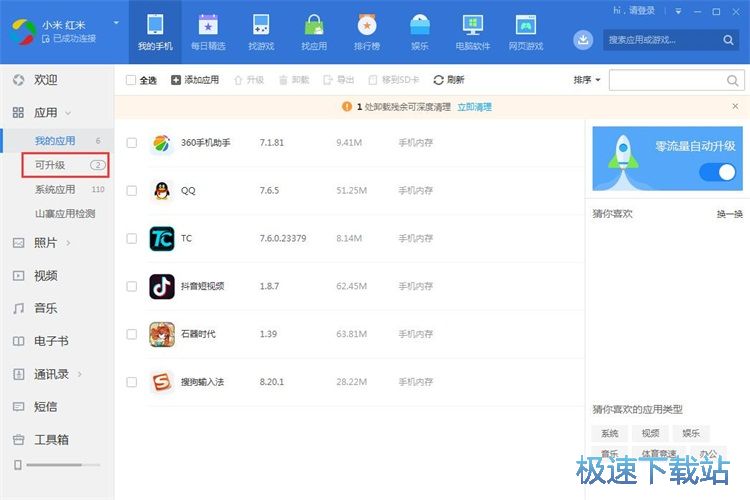Screen dimensions: 750x500
Task: Click the TC app icon
Action: tap(162, 238)
